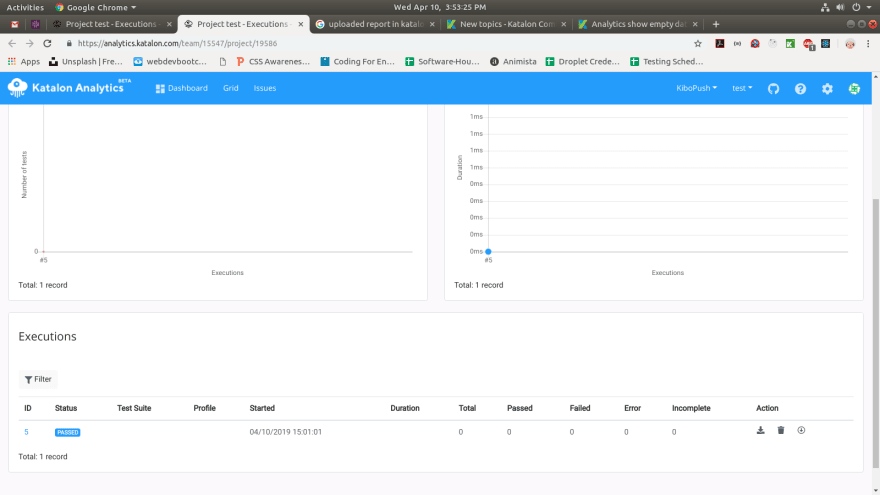Expand the KiboPush team dropdown
This screenshot has width=880, height=495.
[696, 88]
